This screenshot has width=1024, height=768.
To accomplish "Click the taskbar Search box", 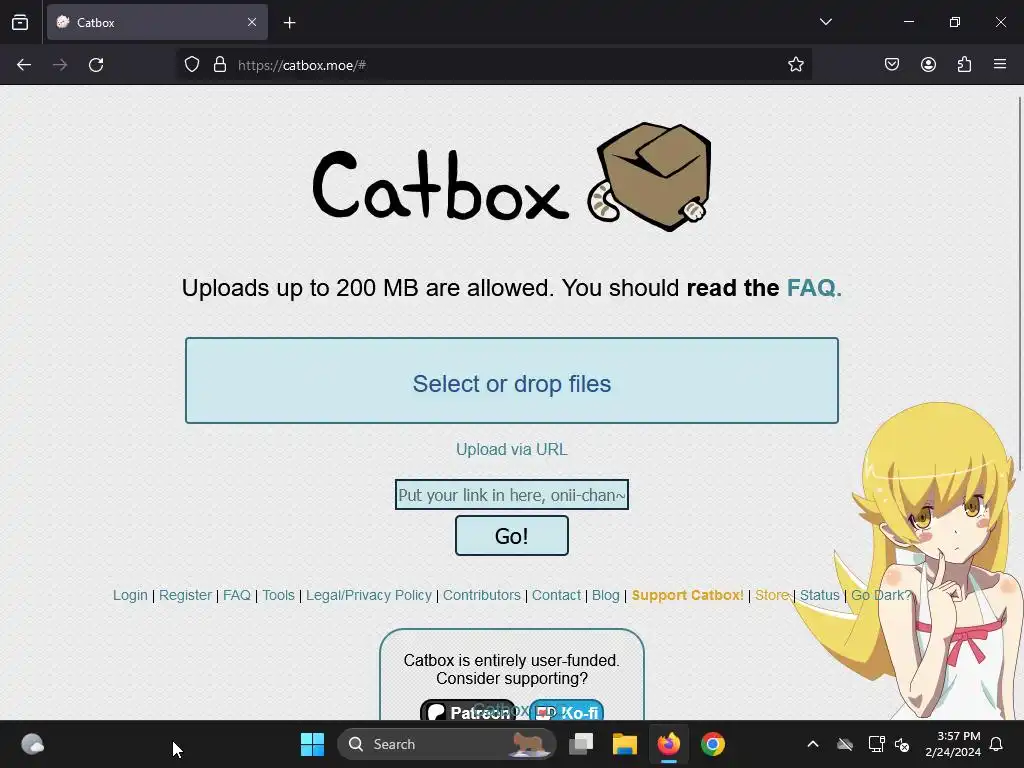I will tap(447, 744).
